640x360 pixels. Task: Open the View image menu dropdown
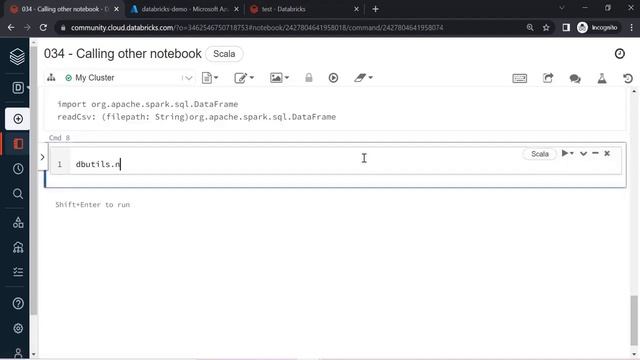tap(279, 78)
